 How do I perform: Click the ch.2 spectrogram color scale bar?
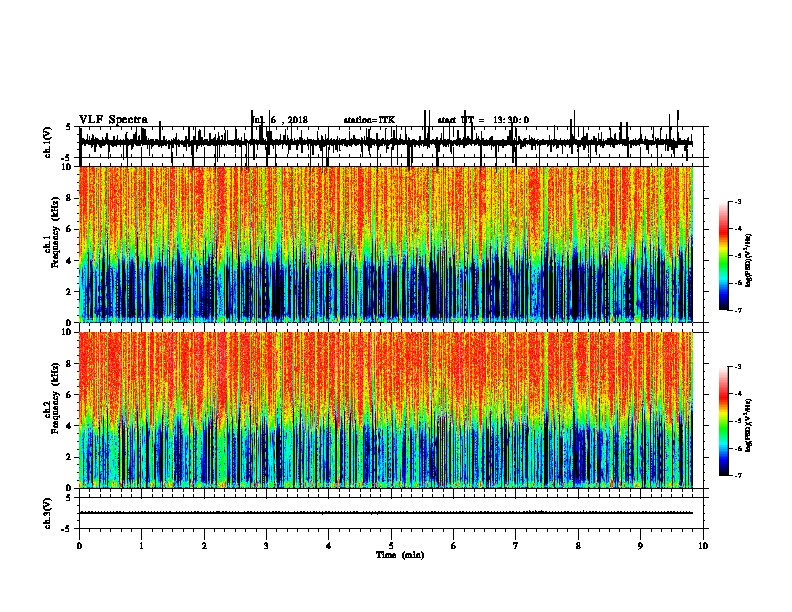724,421
